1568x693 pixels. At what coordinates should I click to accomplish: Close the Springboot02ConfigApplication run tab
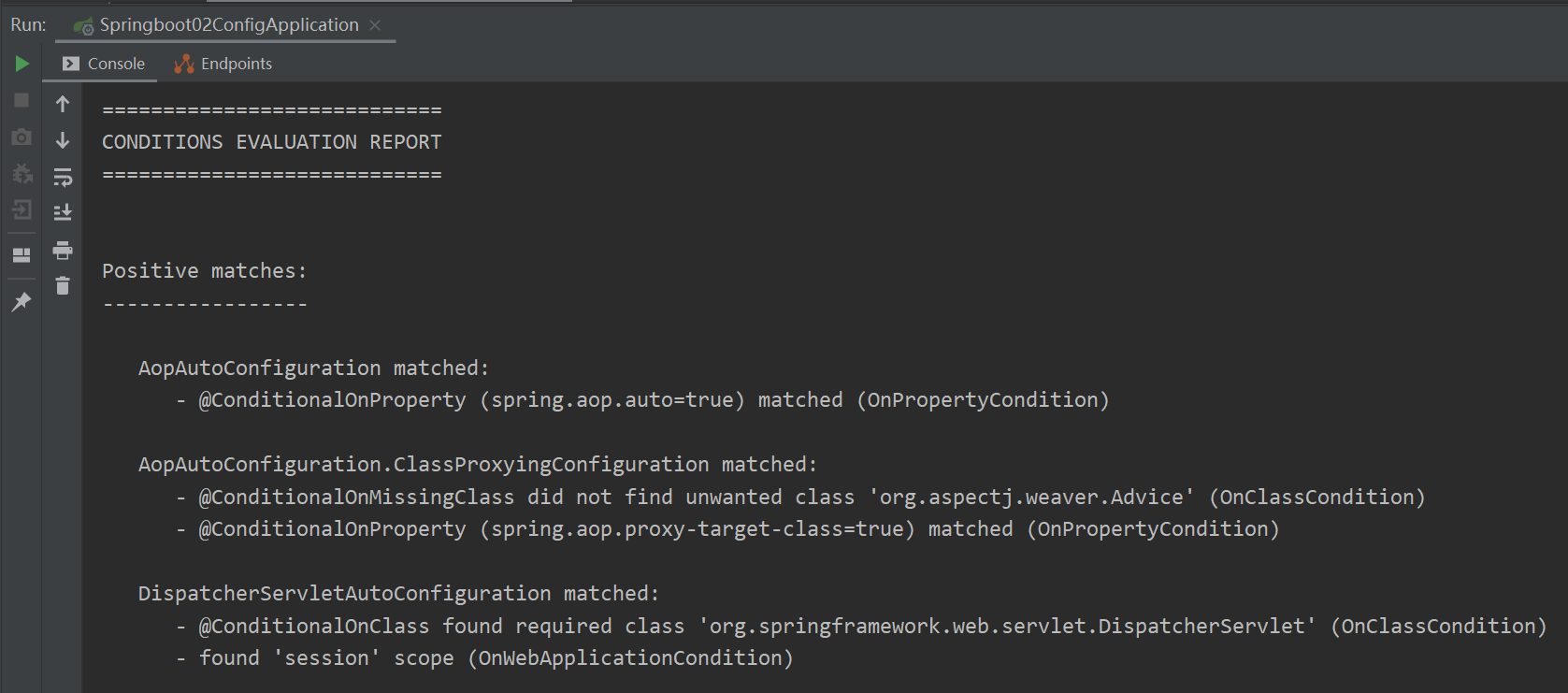[375, 25]
